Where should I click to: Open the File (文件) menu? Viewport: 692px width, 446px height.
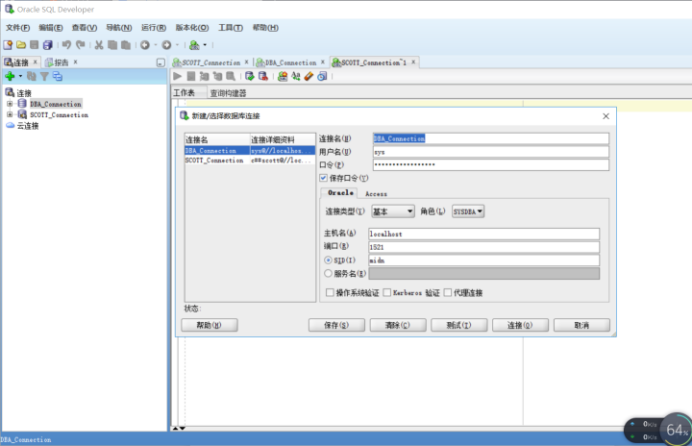[18, 27]
